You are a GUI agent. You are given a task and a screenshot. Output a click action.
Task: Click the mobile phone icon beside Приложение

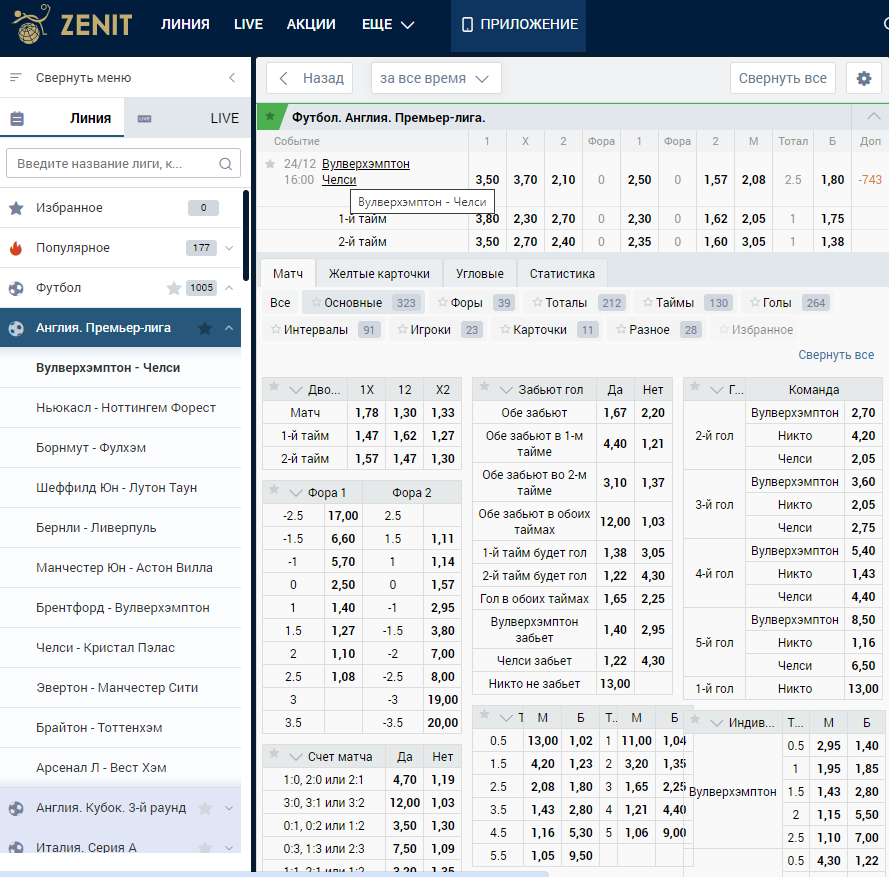[467, 24]
